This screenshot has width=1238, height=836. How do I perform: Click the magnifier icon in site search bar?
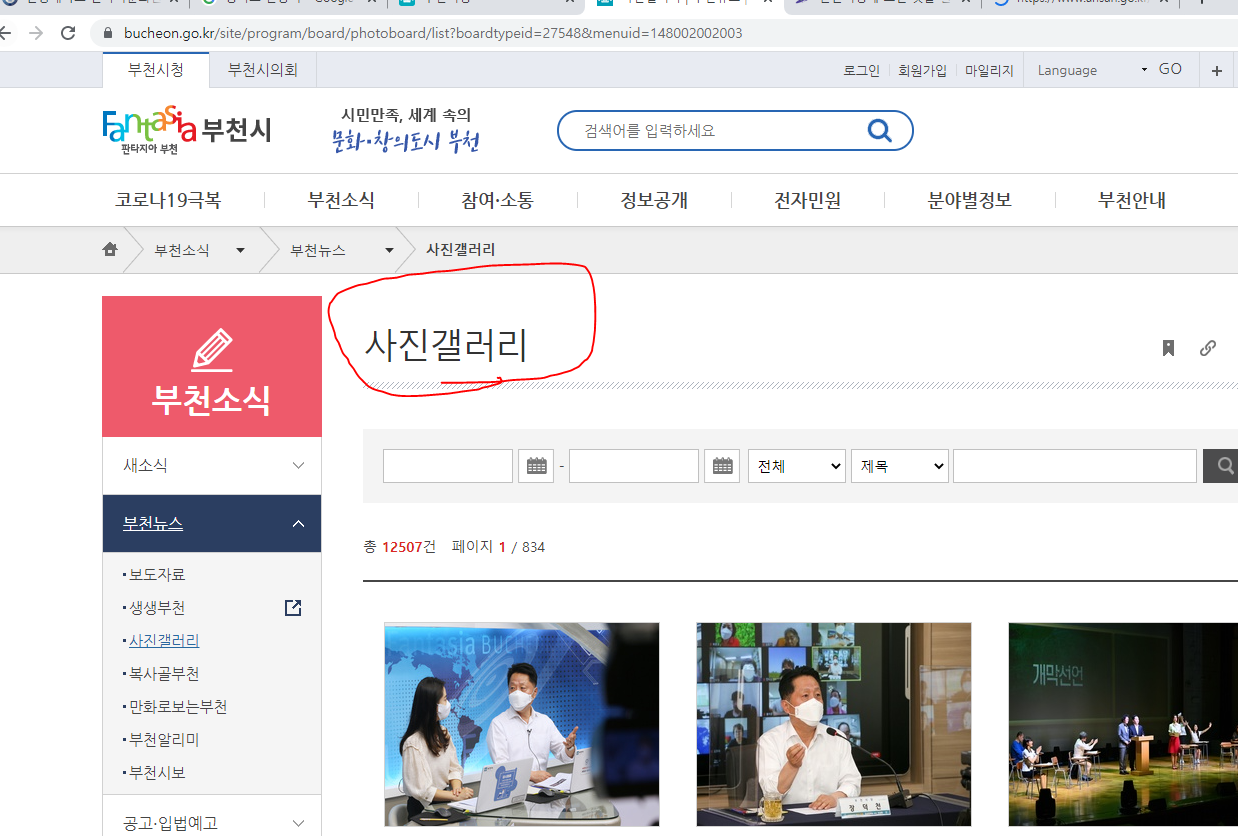click(x=879, y=131)
